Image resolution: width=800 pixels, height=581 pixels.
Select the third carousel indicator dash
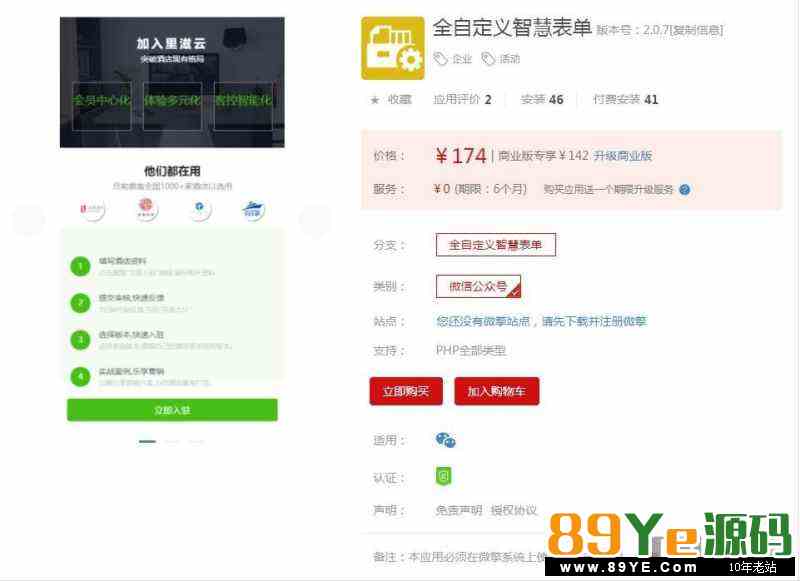point(196,441)
